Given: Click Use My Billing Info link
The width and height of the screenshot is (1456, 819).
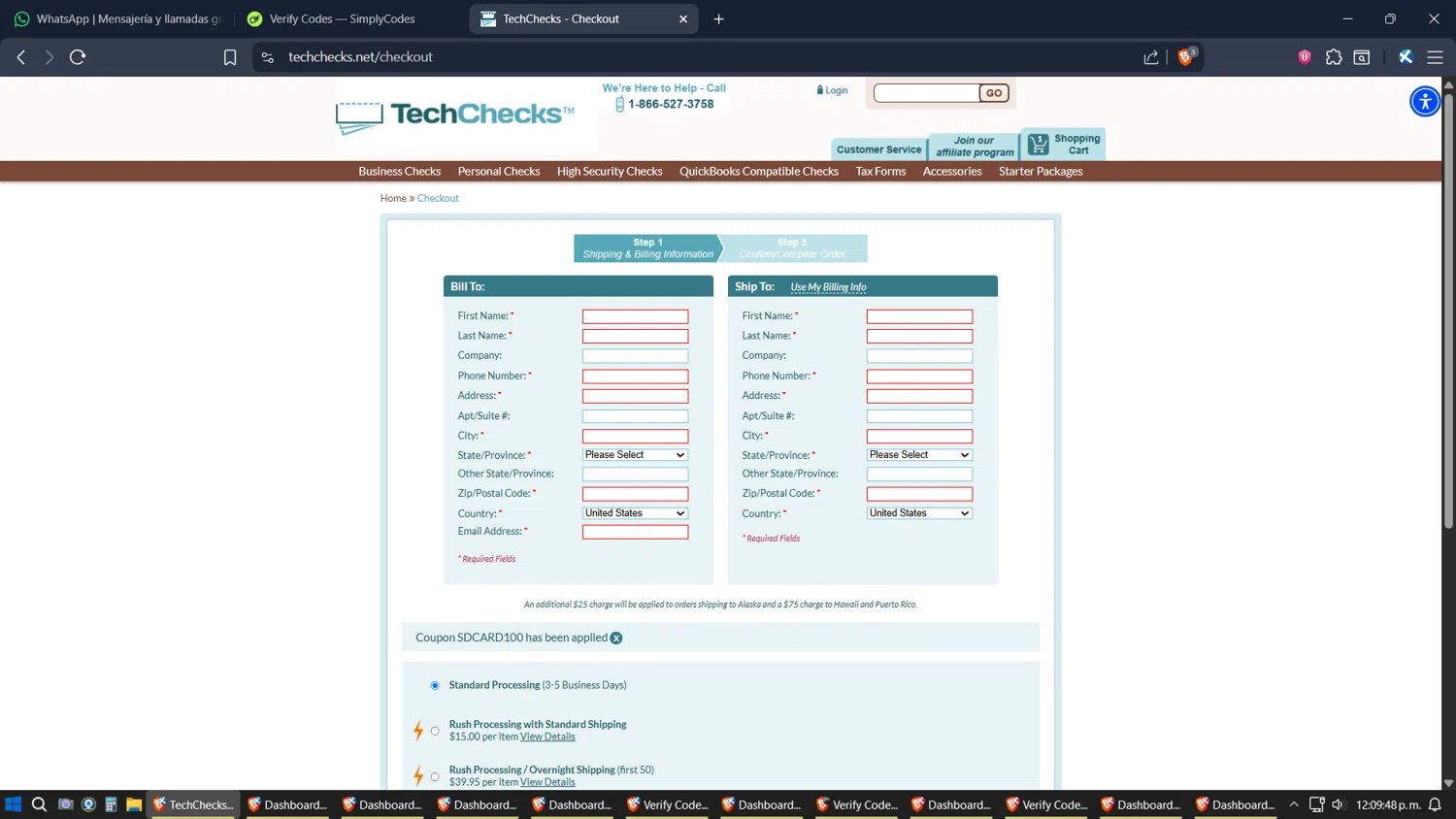Looking at the screenshot, I should pyautogui.click(x=828, y=287).
